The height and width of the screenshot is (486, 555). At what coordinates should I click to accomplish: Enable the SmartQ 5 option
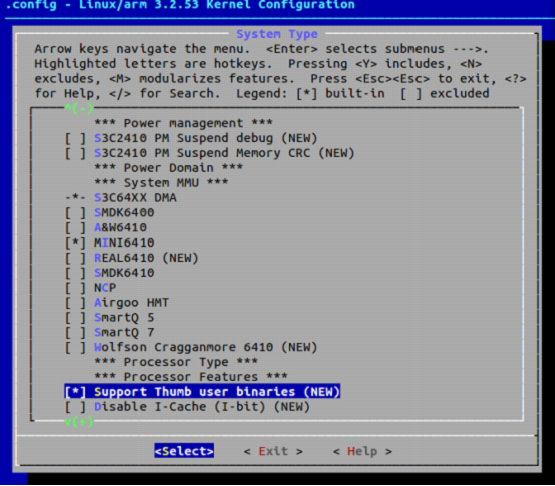[75, 318]
